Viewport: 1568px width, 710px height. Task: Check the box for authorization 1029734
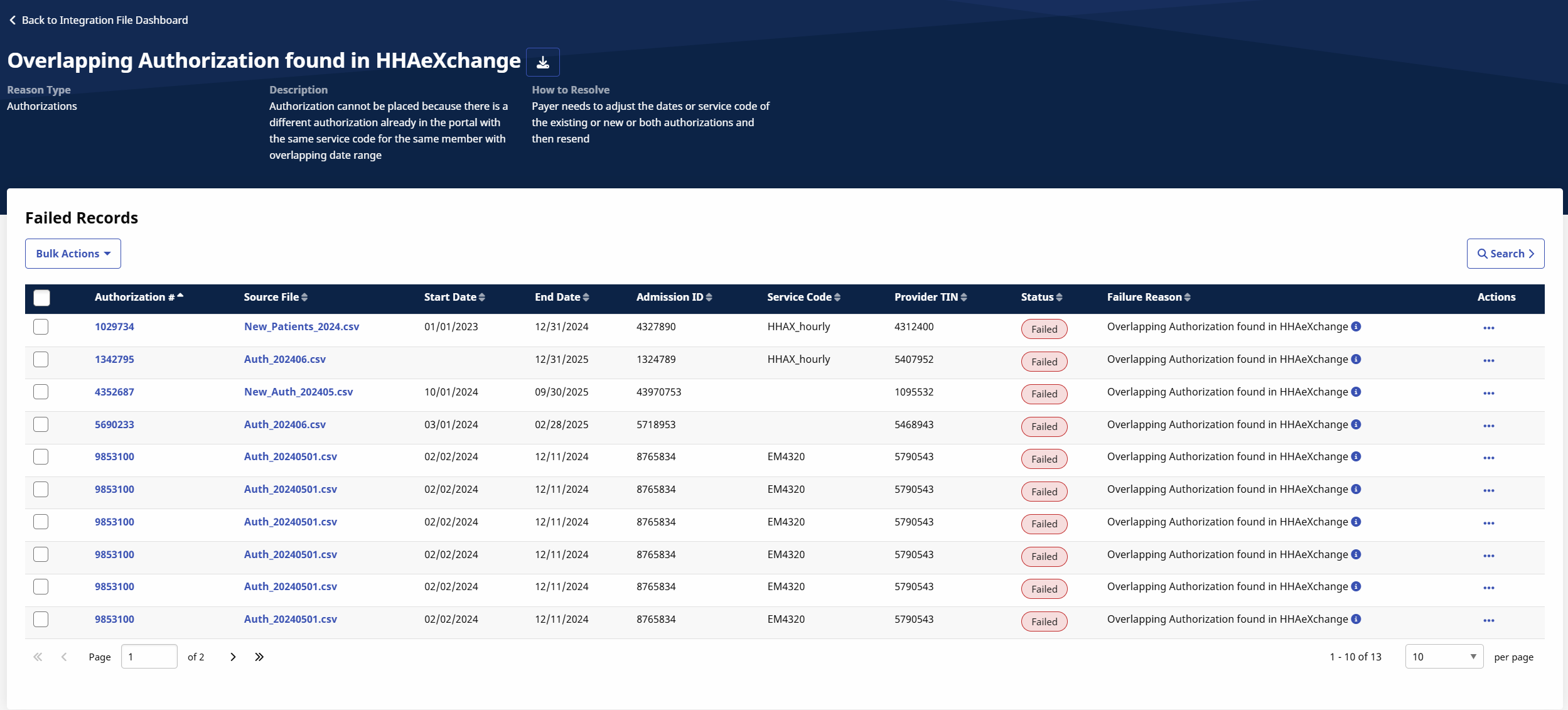pos(41,326)
